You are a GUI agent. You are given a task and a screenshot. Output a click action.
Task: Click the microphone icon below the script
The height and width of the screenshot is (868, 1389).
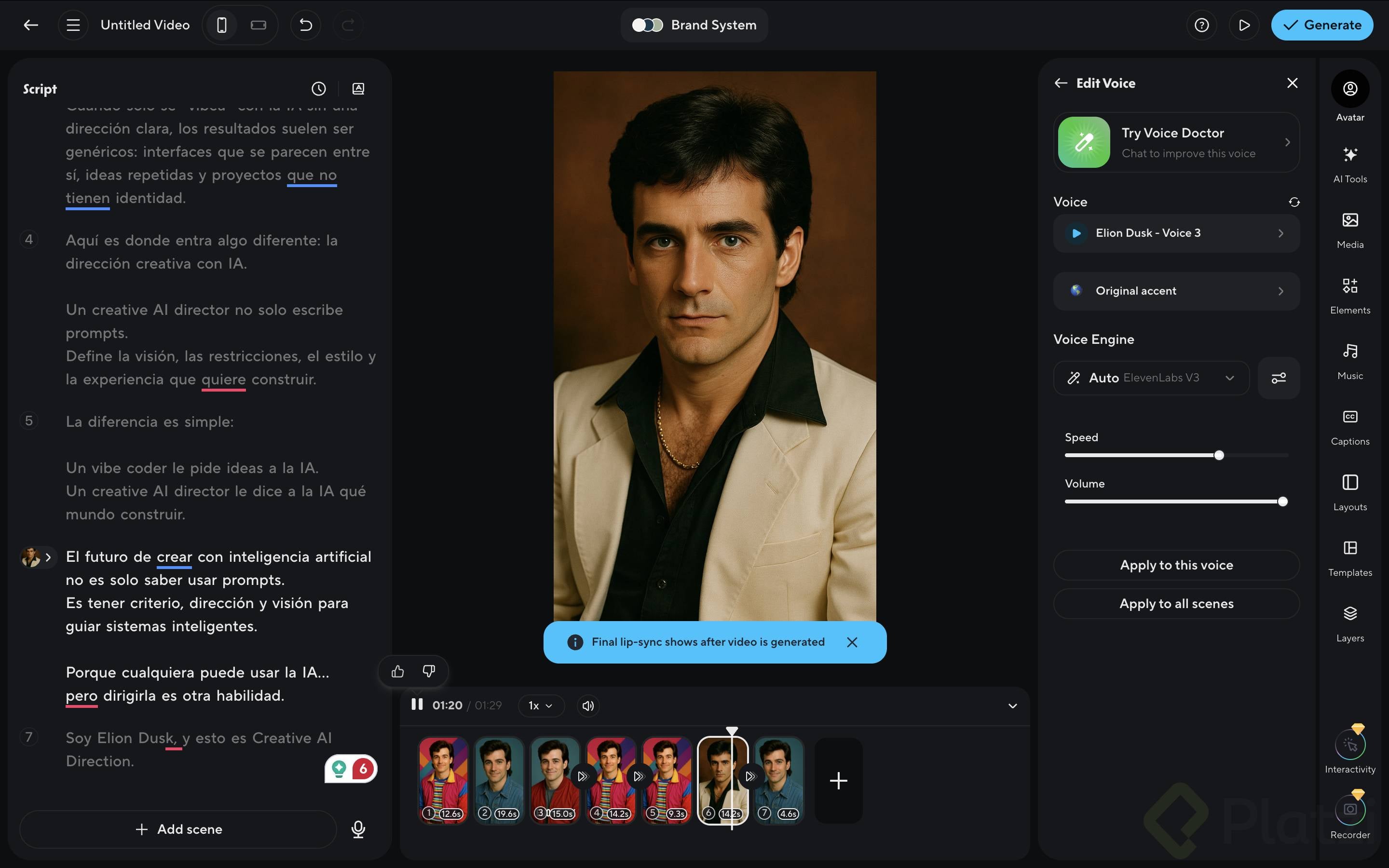[x=358, y=829]
